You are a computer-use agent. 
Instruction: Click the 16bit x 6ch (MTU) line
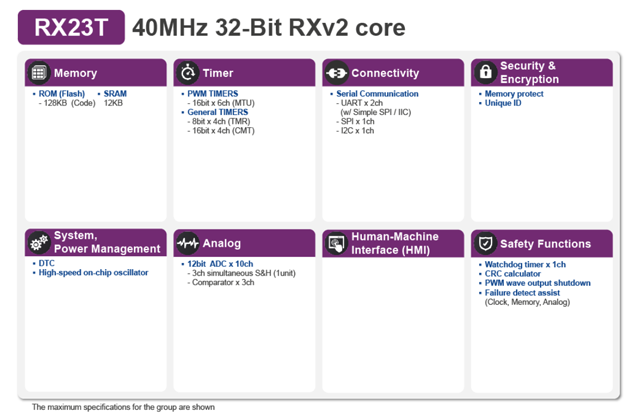click(221, 103)
